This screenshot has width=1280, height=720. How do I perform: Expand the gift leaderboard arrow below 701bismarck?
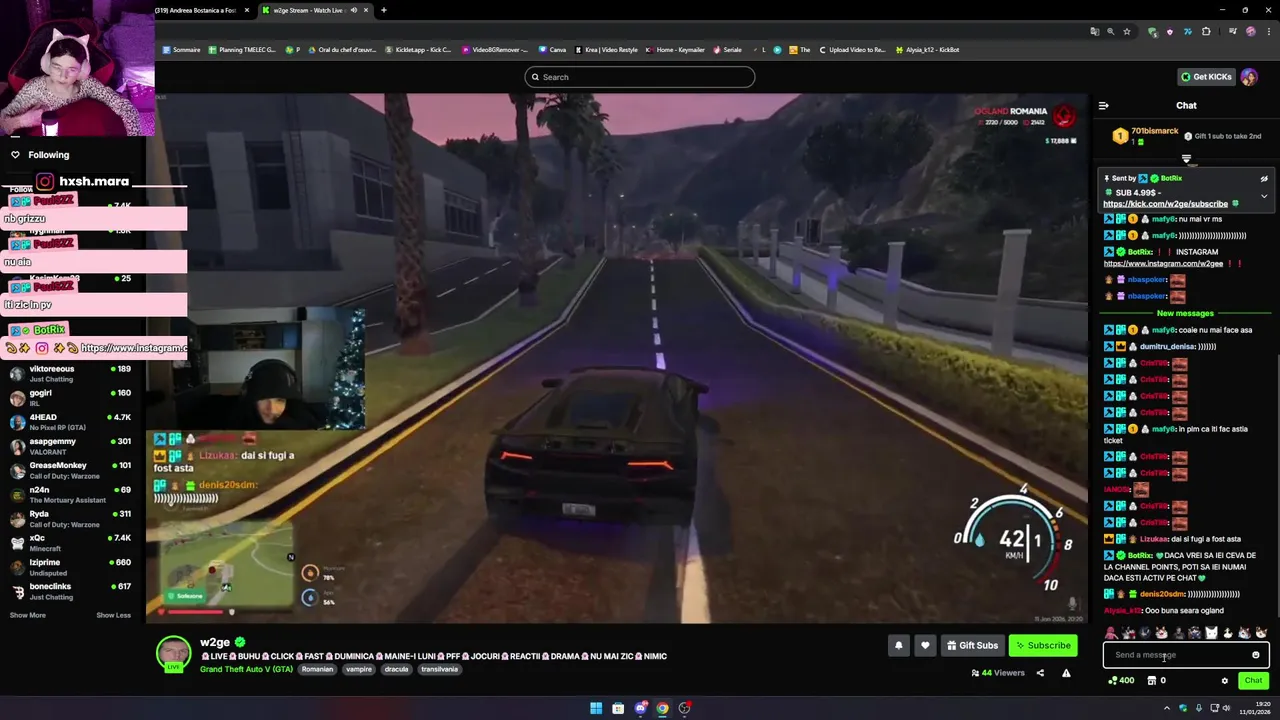(1186, 158)
